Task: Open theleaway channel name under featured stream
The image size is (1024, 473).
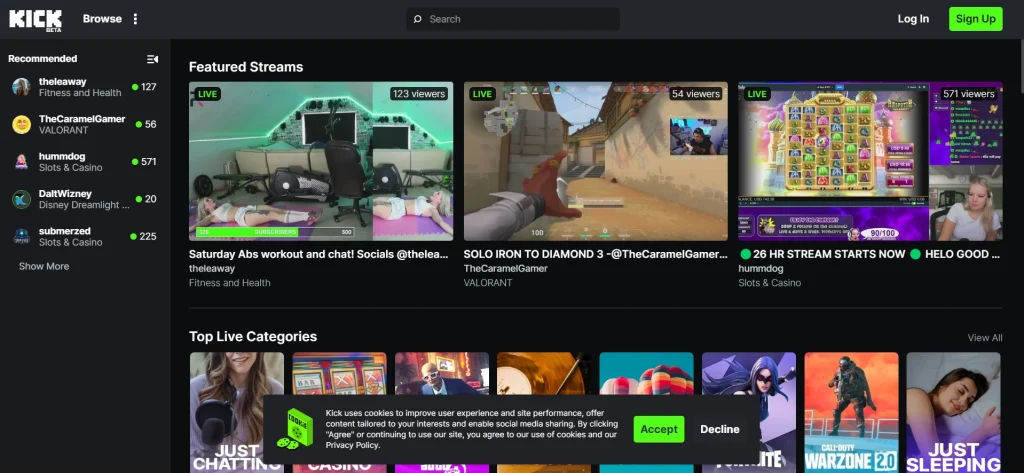Action: [212, 269]
